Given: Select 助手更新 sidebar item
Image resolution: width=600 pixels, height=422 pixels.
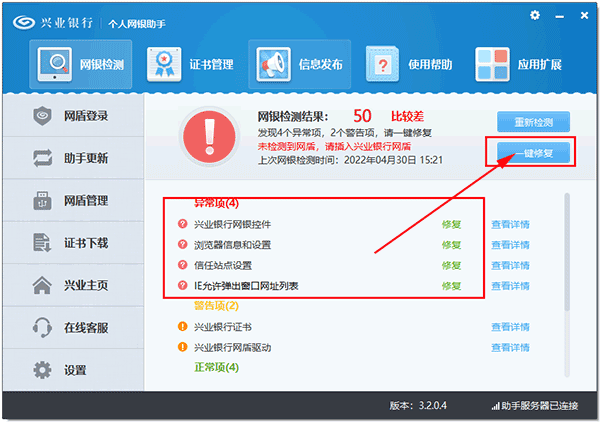Looking at the screenshot, I should click(73, 158).
